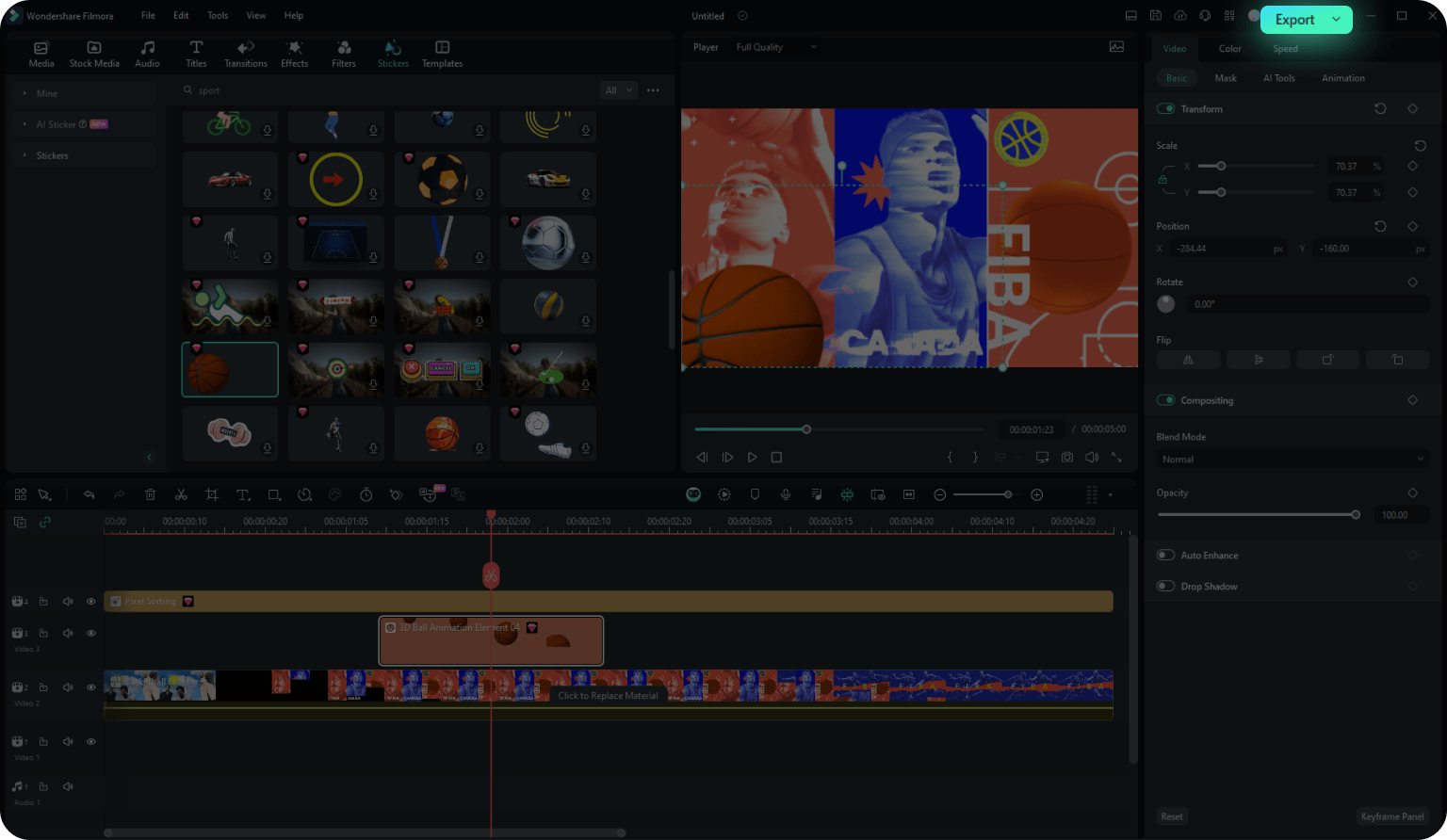
Task: Open the Export dropdown arrow
Action: [1336, 19]
